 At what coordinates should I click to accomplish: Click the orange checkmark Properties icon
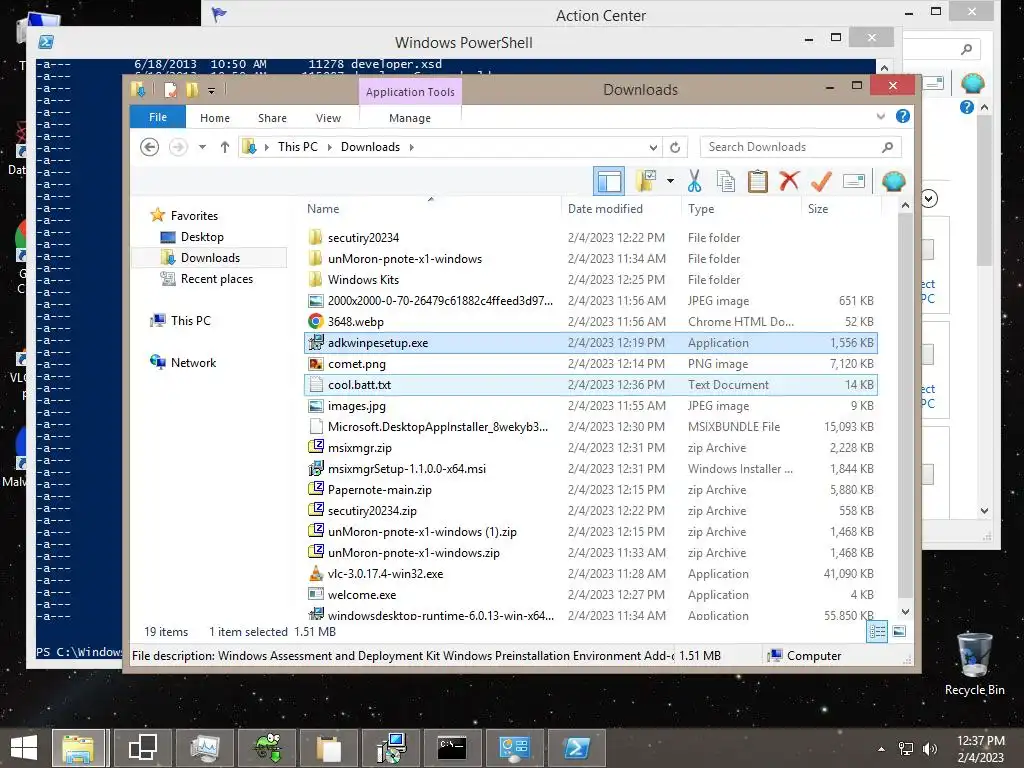tap(821, 181)
